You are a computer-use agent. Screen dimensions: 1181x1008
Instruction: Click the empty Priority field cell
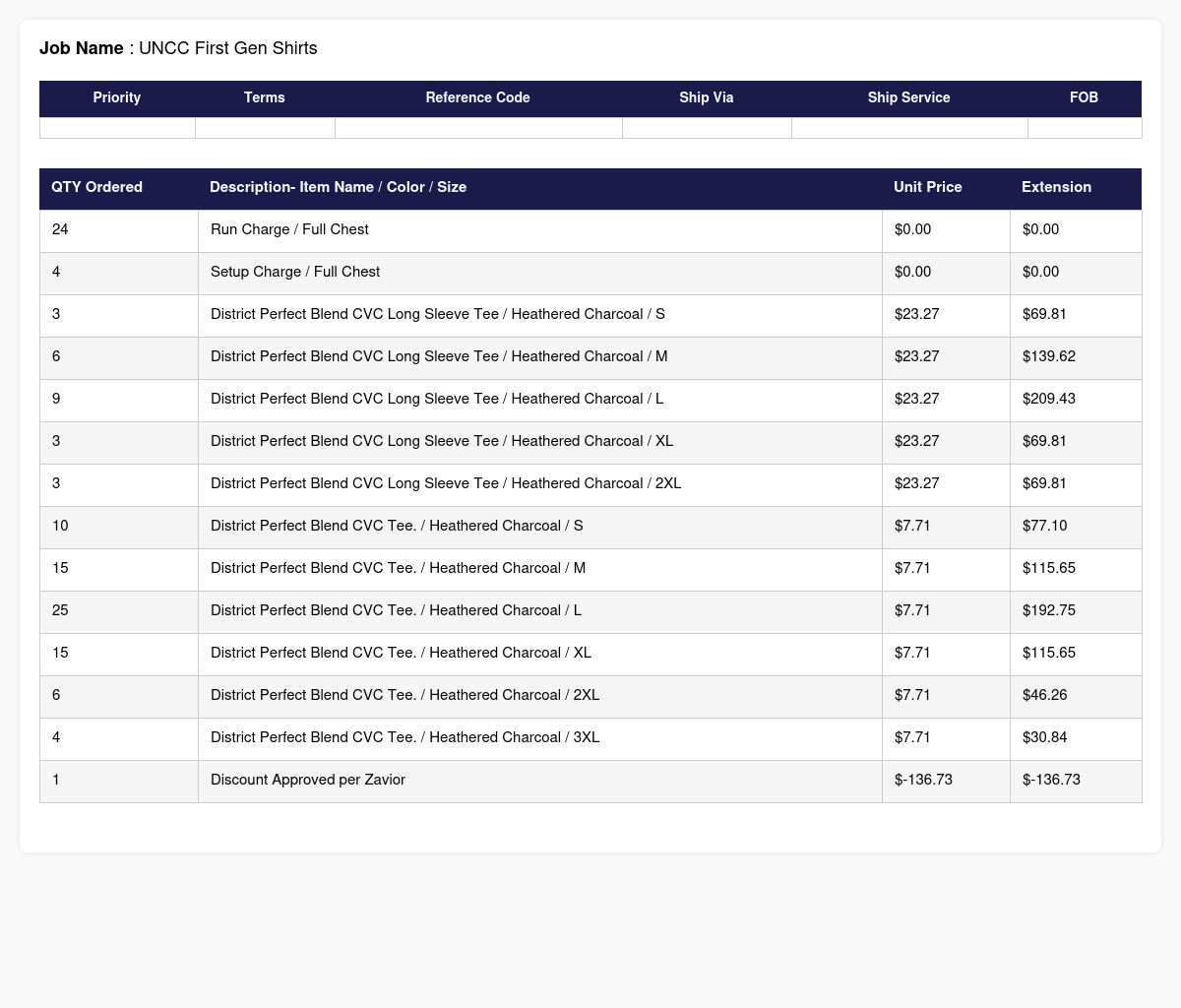117,128
